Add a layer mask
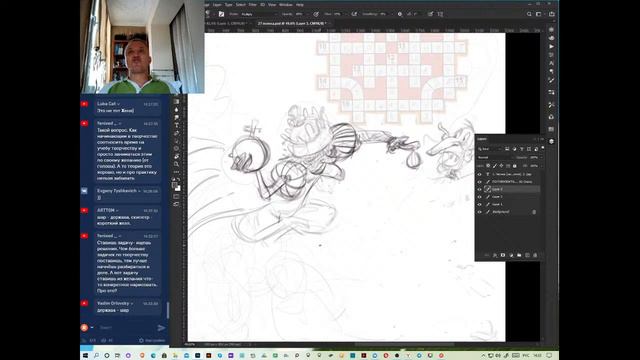 503,255
